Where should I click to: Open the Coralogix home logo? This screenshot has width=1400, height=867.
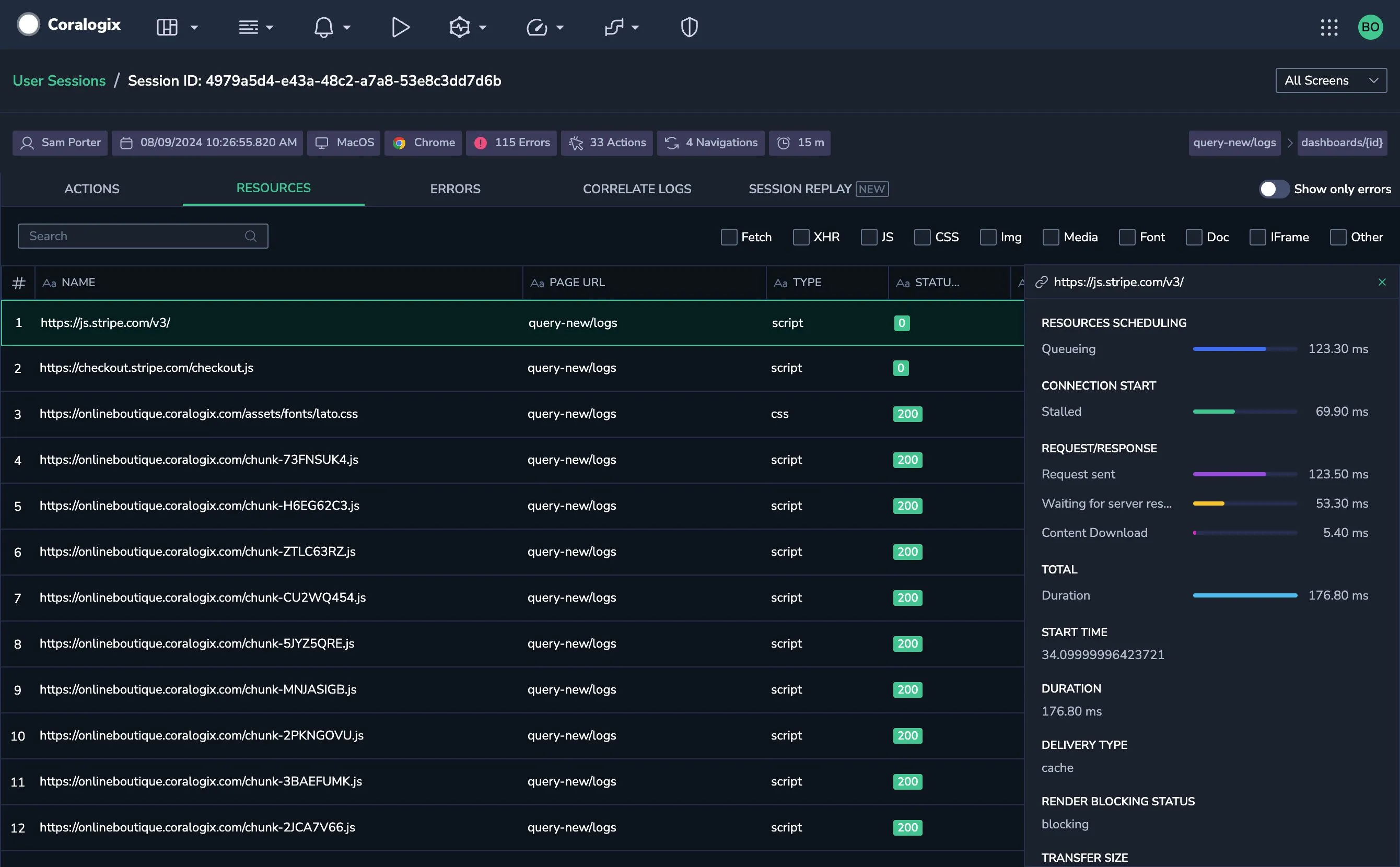click(69, 25)
